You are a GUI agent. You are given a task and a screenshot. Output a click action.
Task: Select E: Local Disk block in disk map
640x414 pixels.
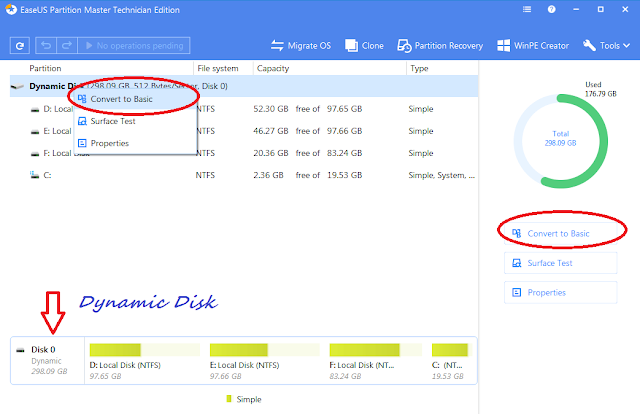click(264, 361)
